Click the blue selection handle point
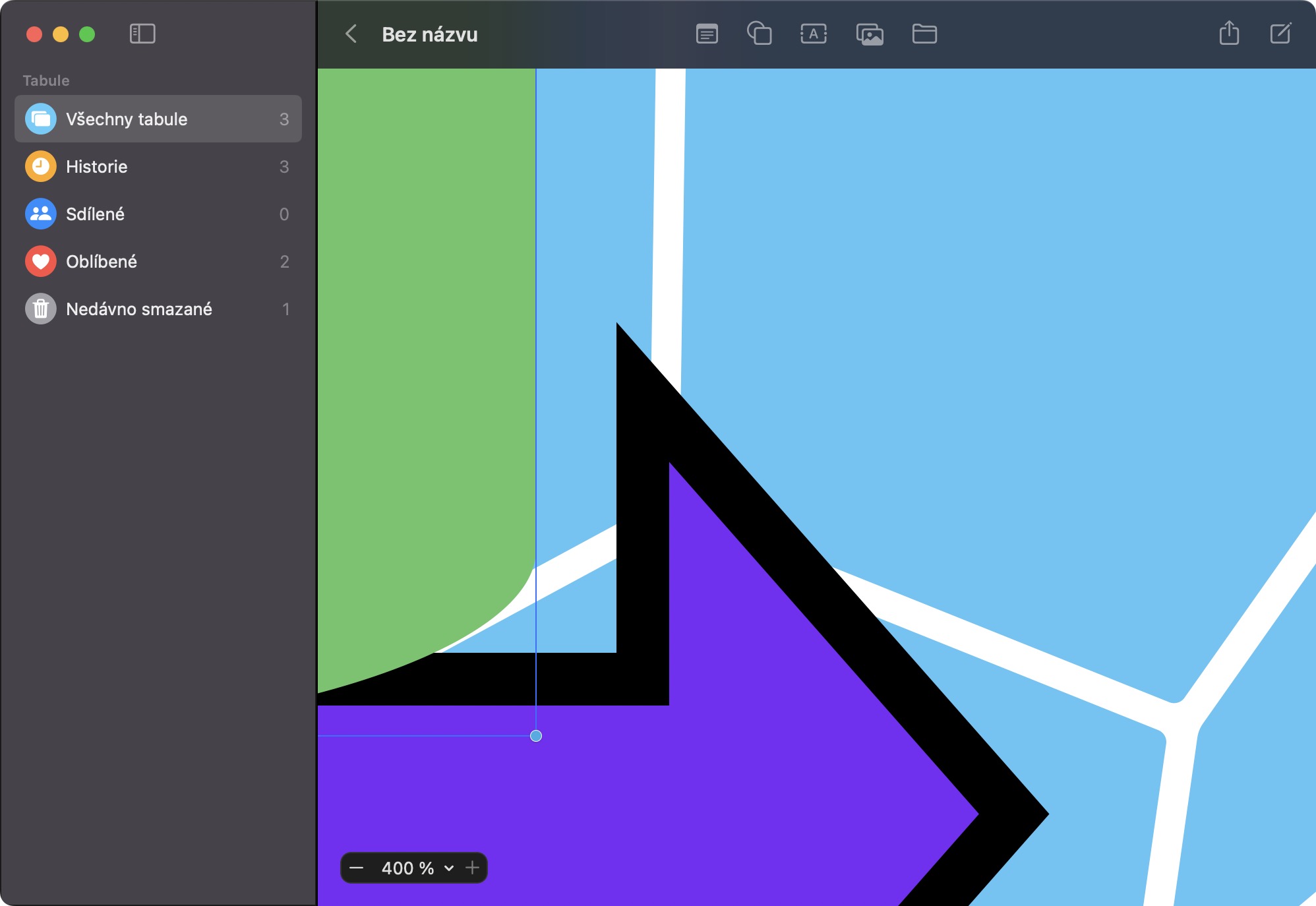1316x906 pixels. coord(536,736)
